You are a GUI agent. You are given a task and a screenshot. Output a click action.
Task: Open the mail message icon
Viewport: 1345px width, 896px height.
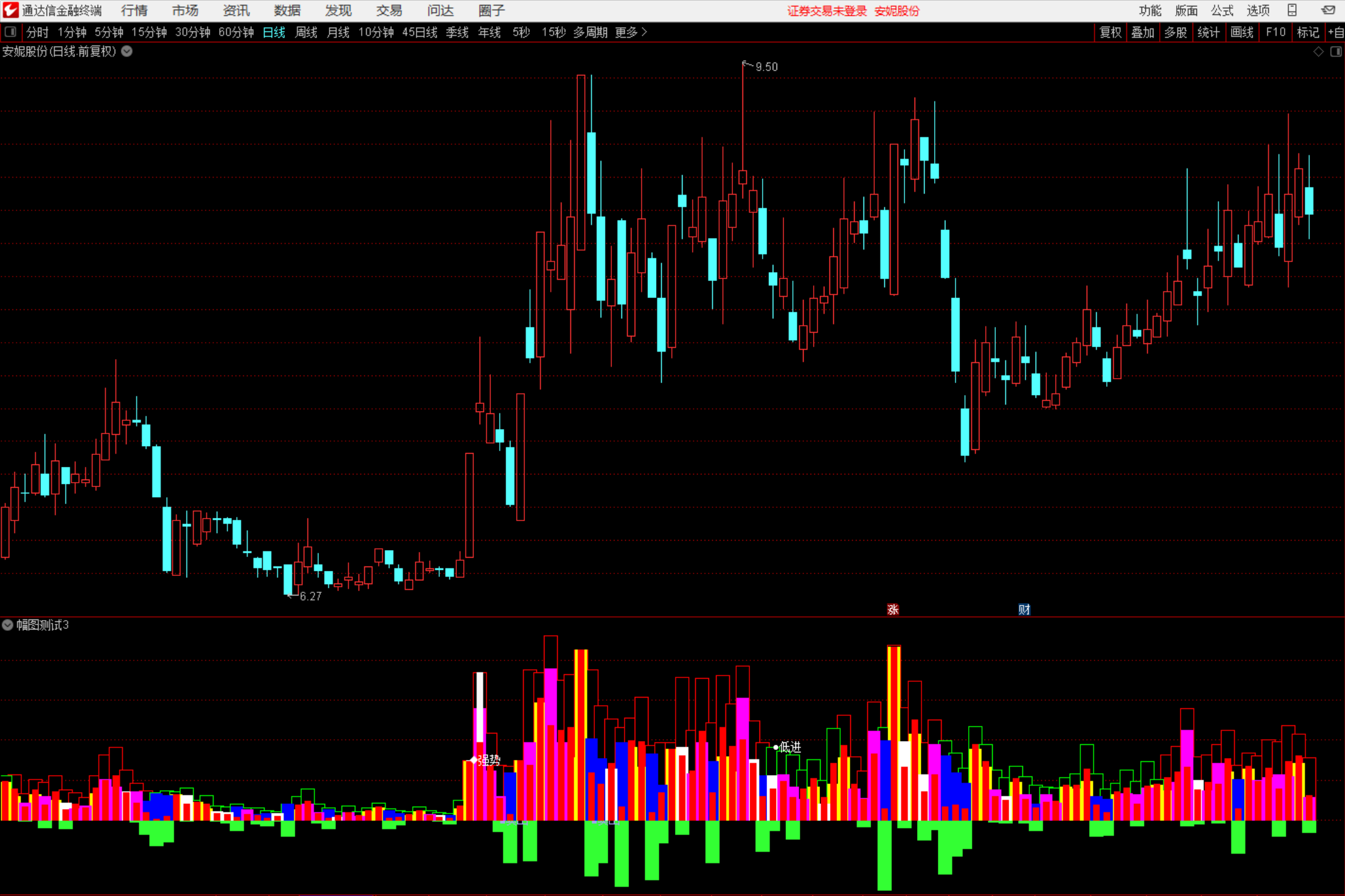1328,10
